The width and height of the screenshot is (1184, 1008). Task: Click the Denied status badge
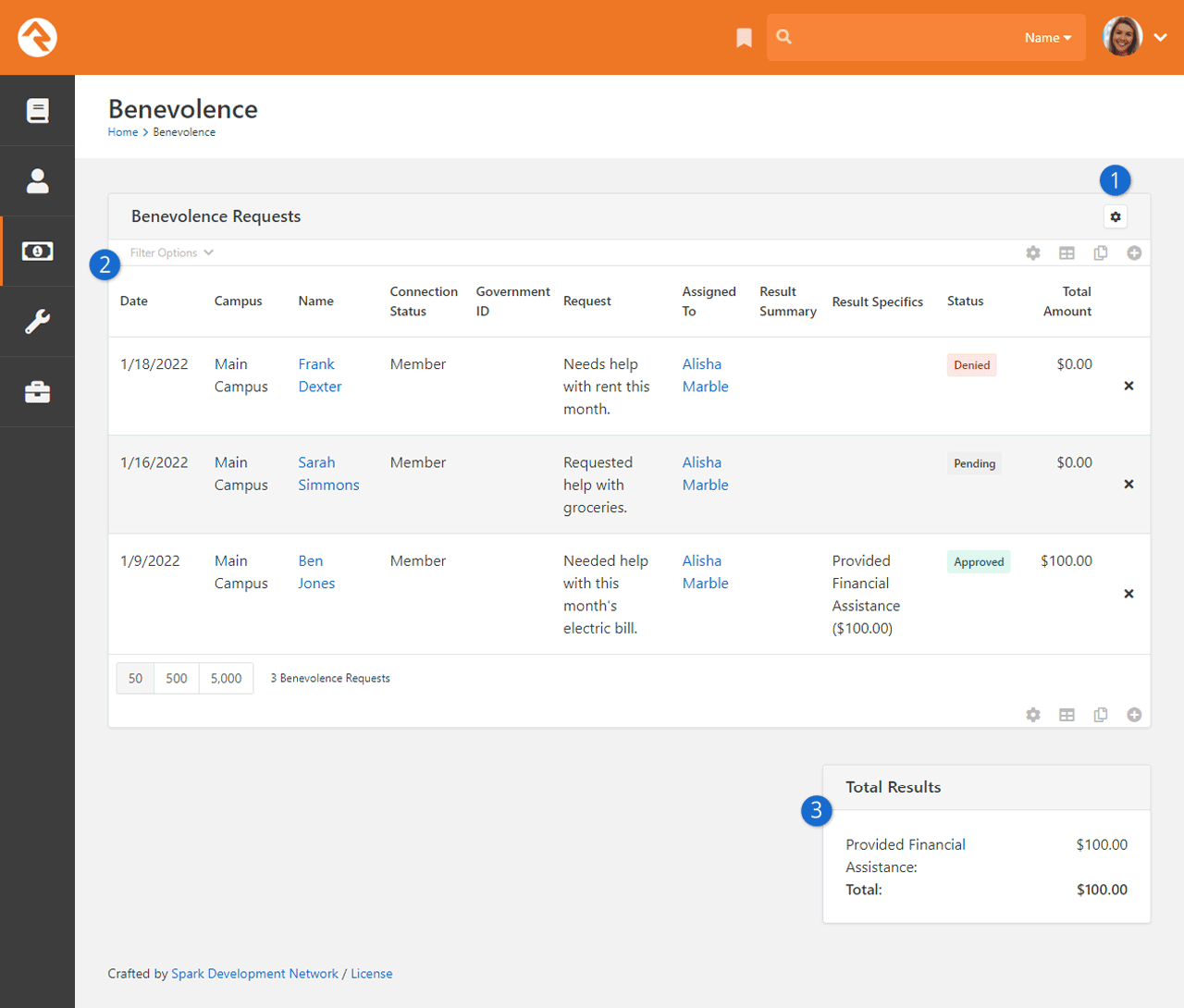pos(972,365)
